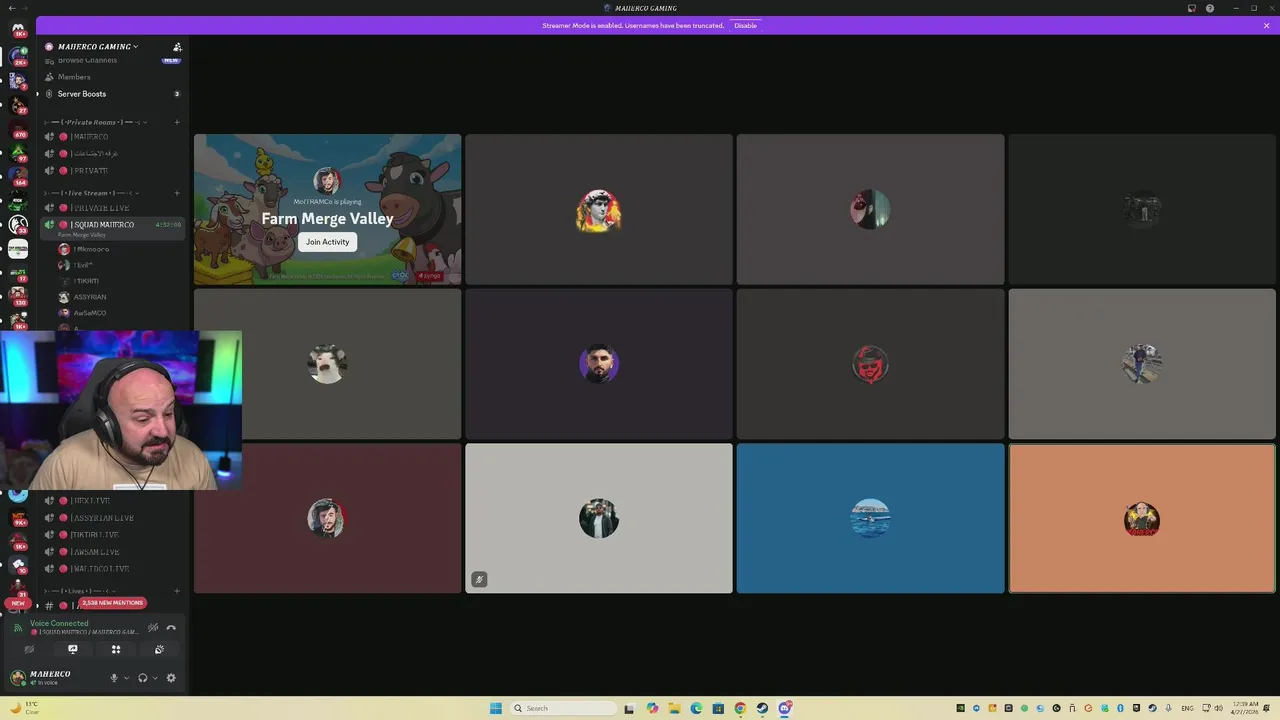This screenshot has height=720, width=1280.
Task: Select the orange participant tile
Action: tap(1142, 518)
